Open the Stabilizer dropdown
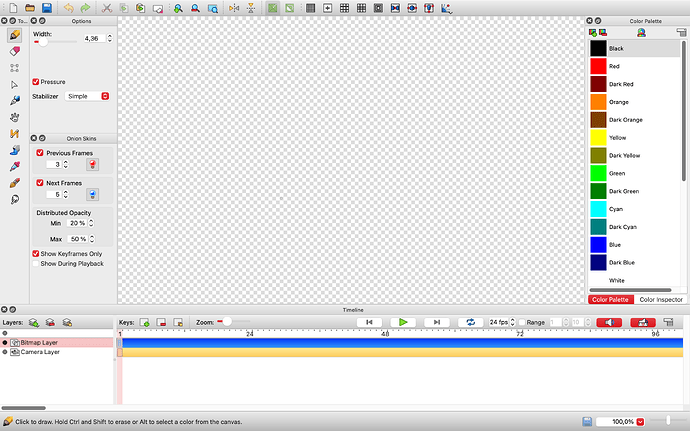Viewport: 690px width, 431px height. coord(87,96)
